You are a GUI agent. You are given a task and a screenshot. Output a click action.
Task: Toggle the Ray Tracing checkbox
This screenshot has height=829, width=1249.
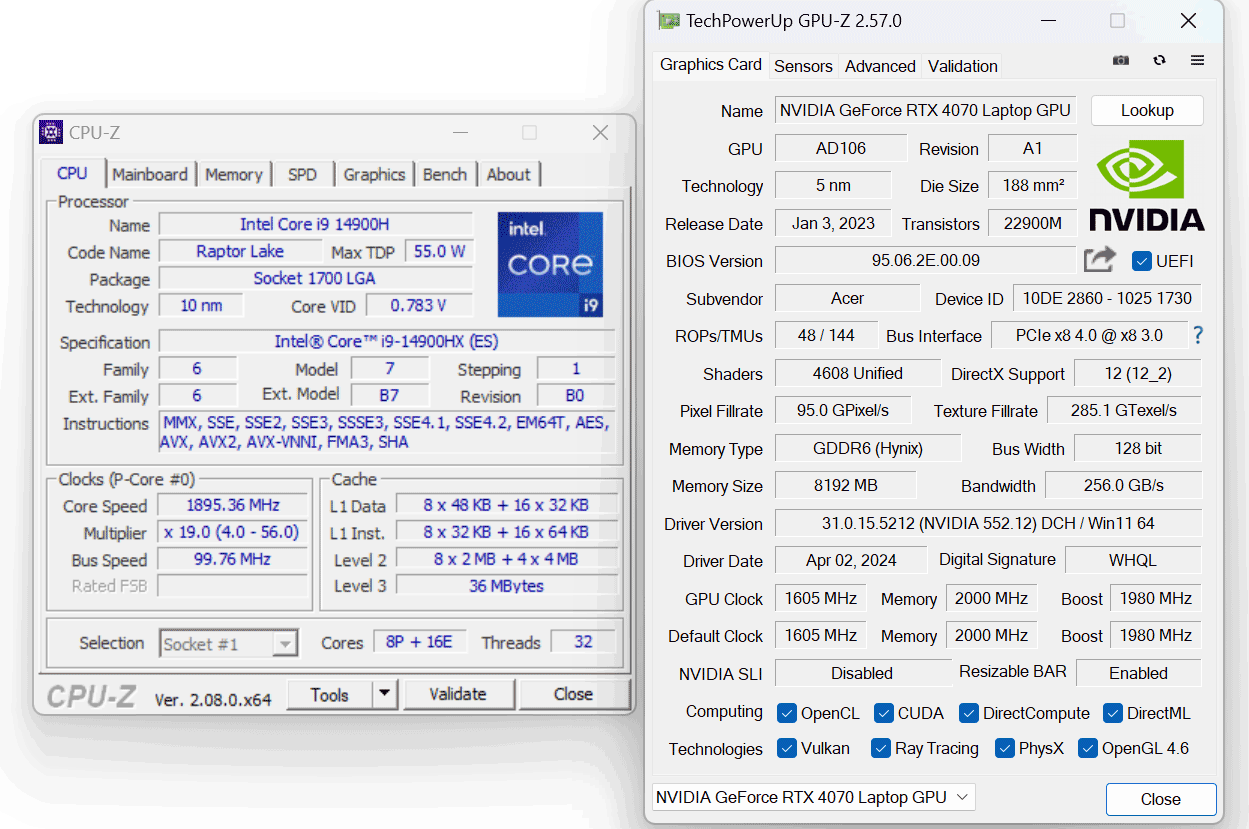click(880, 748)
